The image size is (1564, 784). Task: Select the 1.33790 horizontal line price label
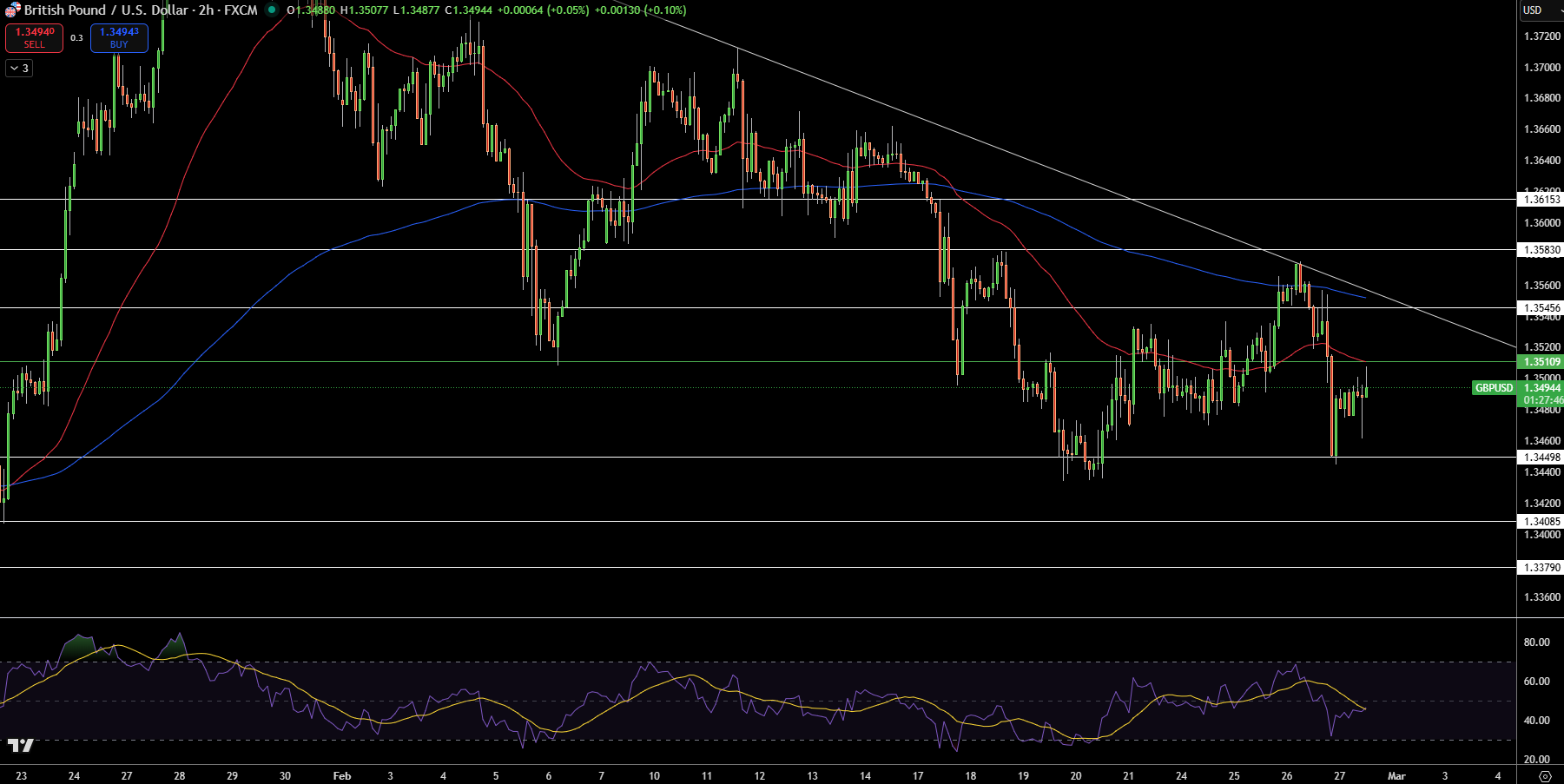coord(1541,567)
